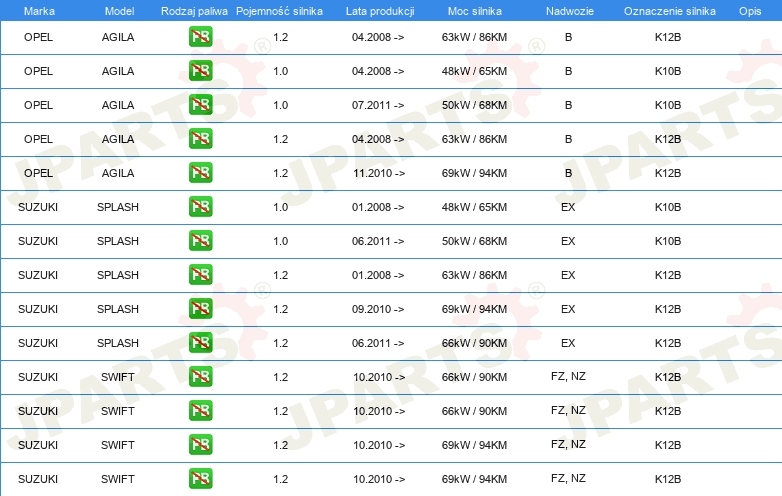Click "01.2008 ->" in the Splash 48kW row
The height and width of the screenshot is (496, 782).
coord(378,207)
